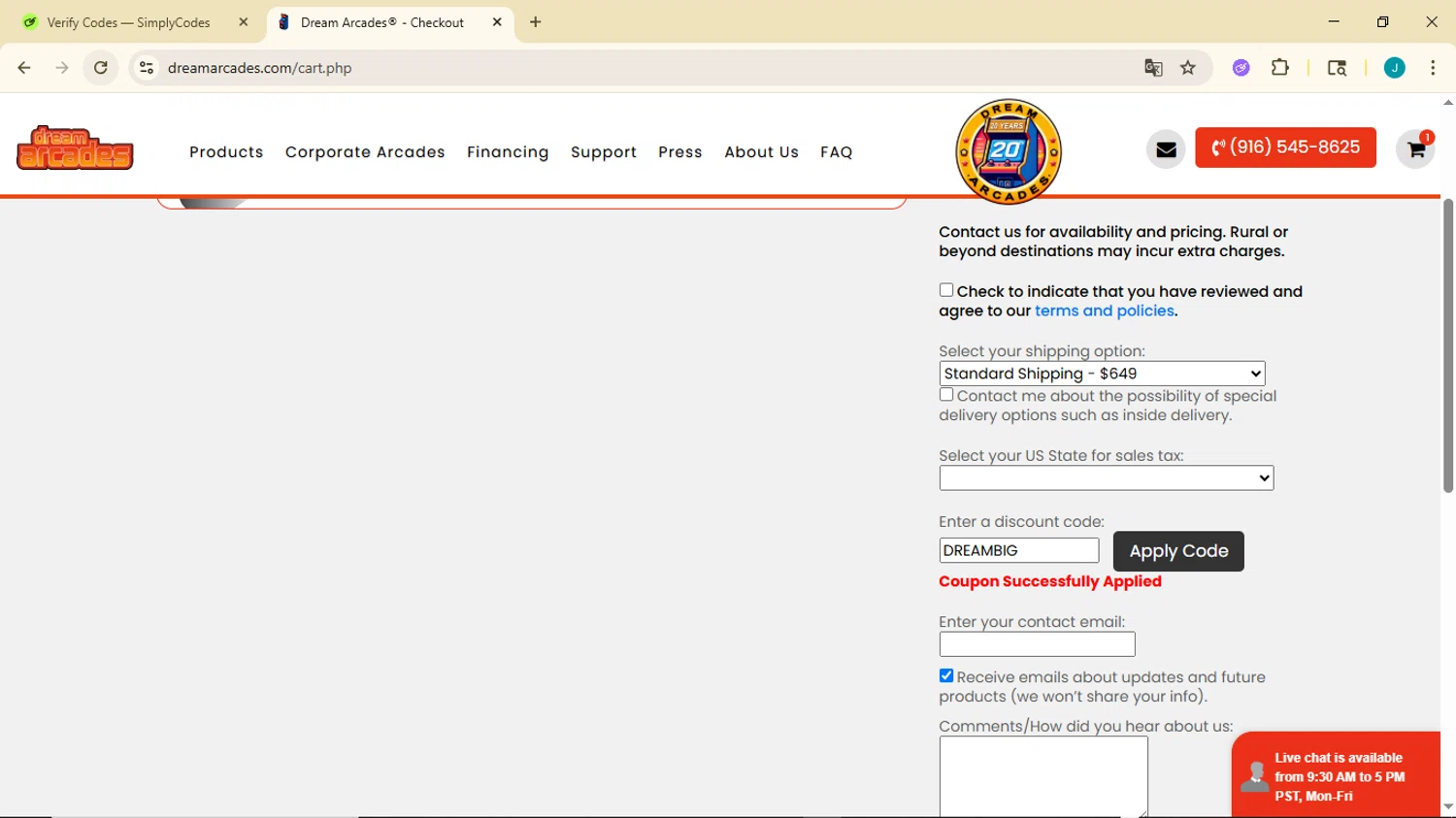Screen dimensions: 1456x818
Task: Call the (916) 545-8625 phone button
Action: pos(1285,147)
